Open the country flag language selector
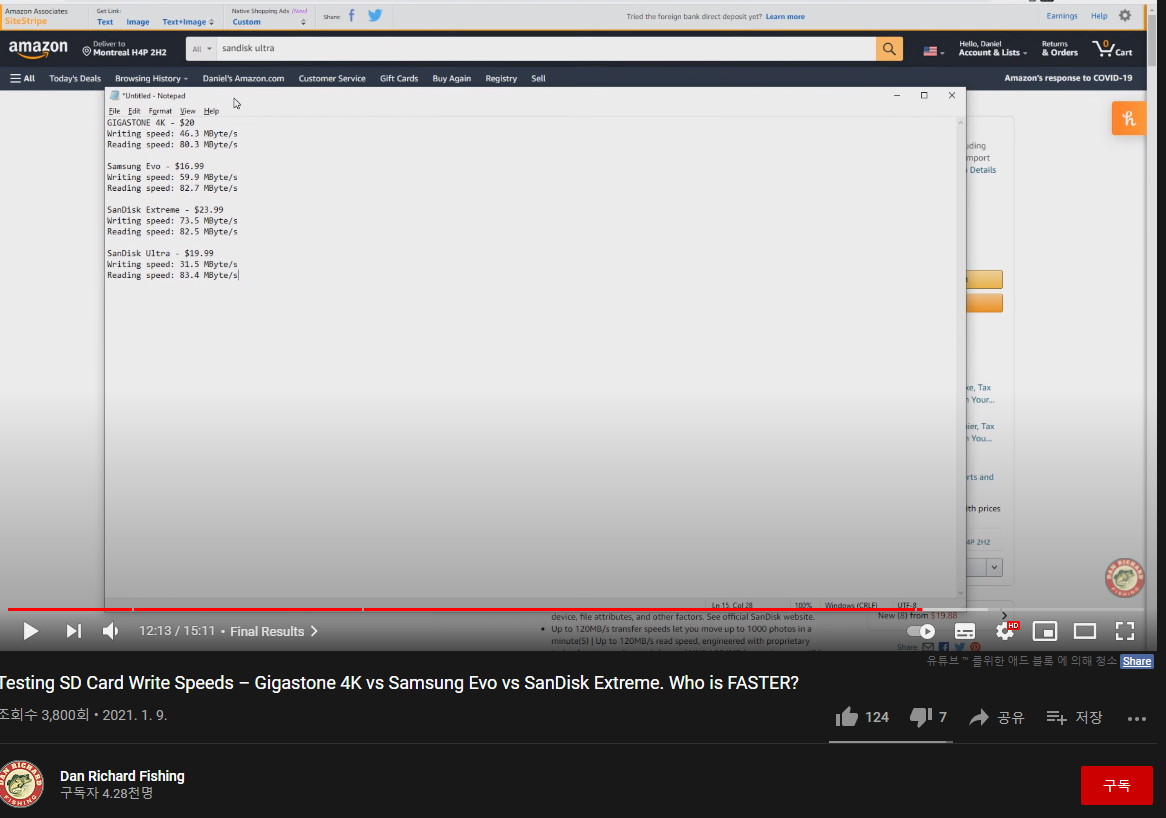1166x818 pixels. tap(933, 51)
